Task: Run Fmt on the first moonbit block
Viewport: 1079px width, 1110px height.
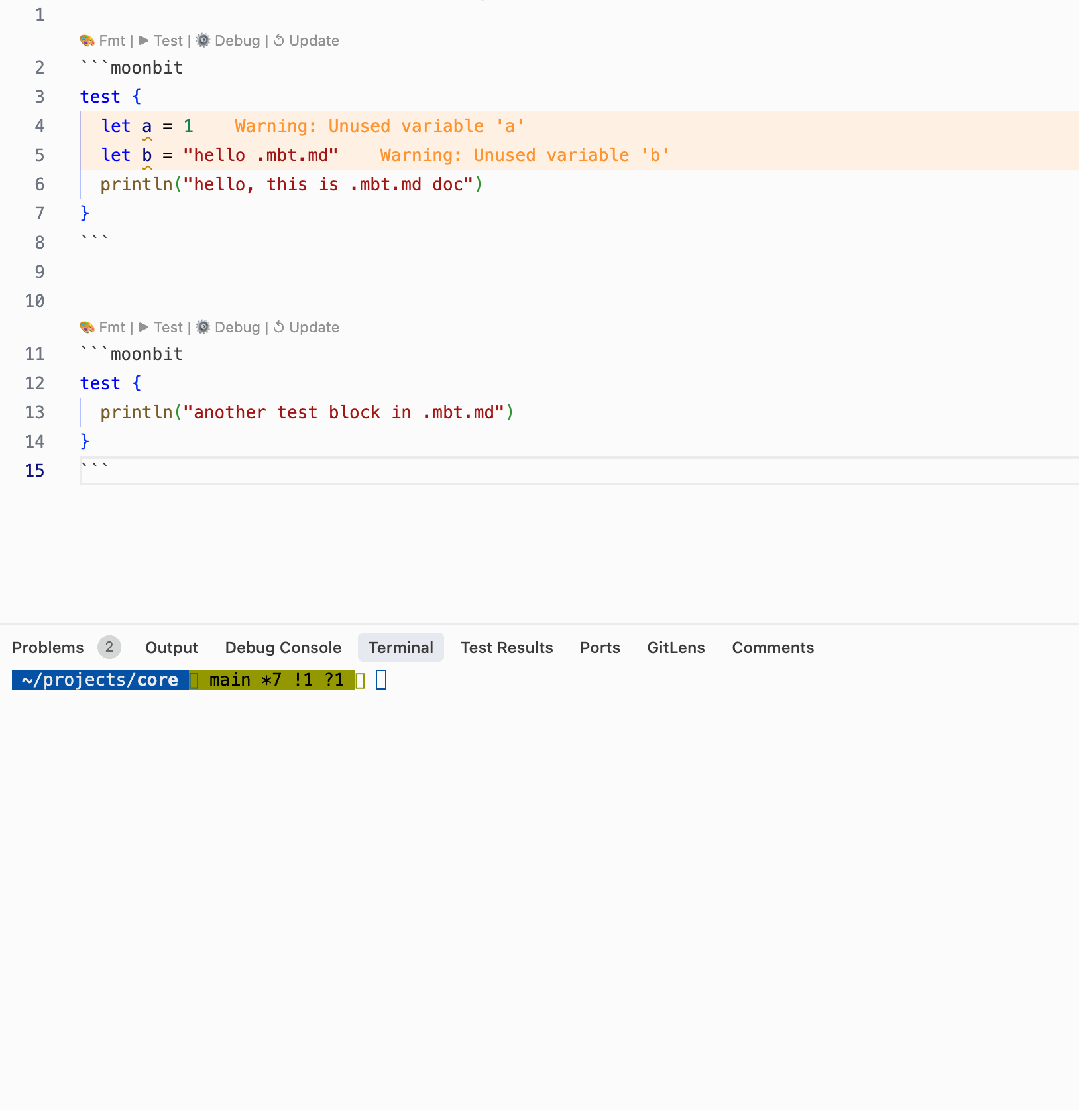Action: [x=103, y=41]
